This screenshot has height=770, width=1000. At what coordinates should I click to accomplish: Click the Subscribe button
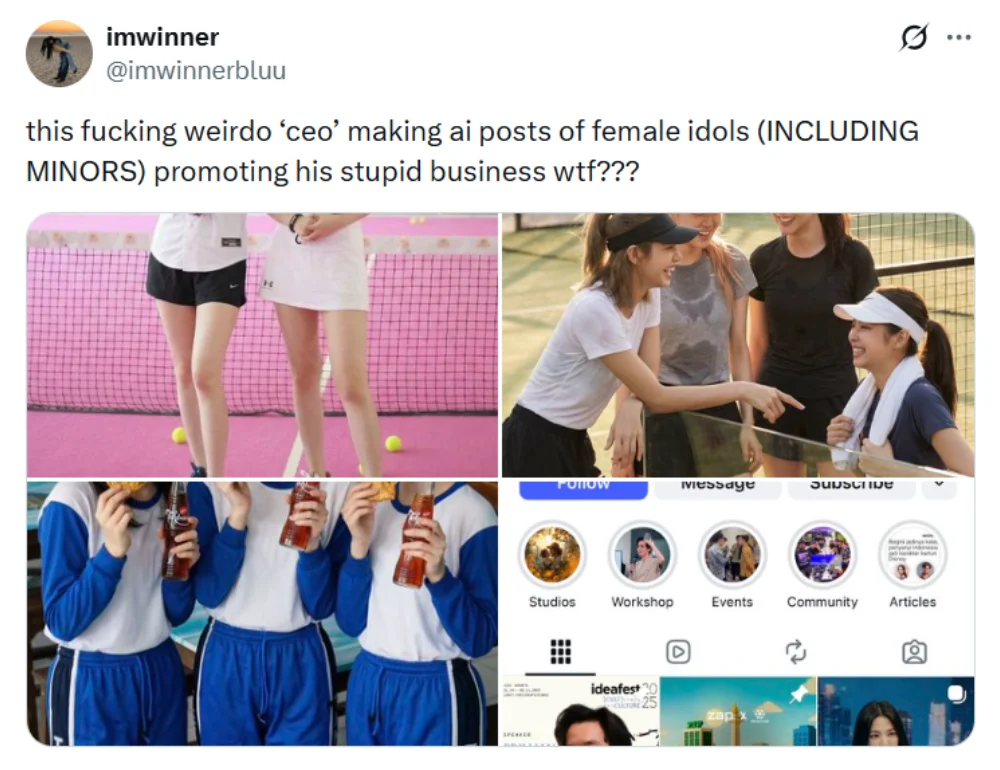pyautogui.click(x=851, y=487)
